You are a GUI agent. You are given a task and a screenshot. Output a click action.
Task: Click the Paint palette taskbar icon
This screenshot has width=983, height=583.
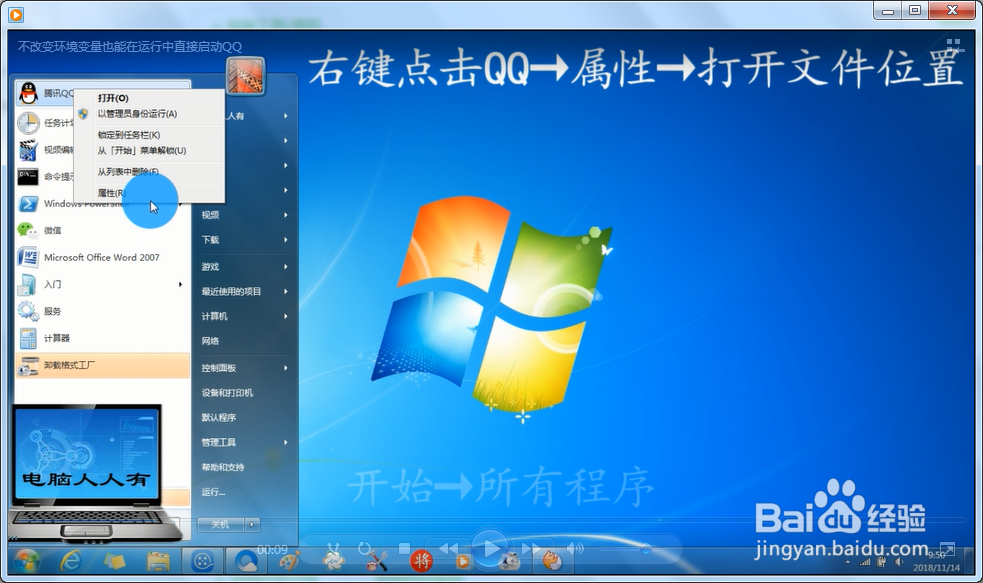coord(290,561)
